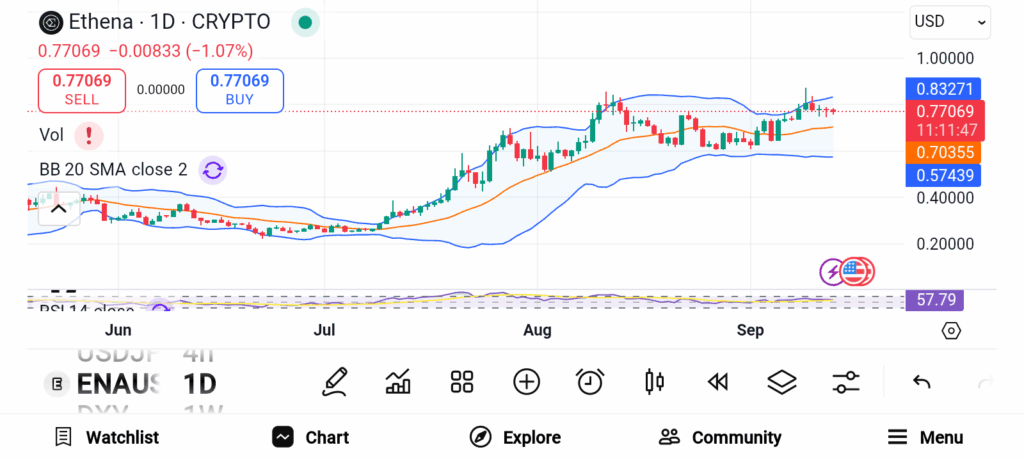The height and width of the screenshot is (461, 1024).
Task: Click the Bollinger Bands refresh icon
Action: click(x=212, y=170)
